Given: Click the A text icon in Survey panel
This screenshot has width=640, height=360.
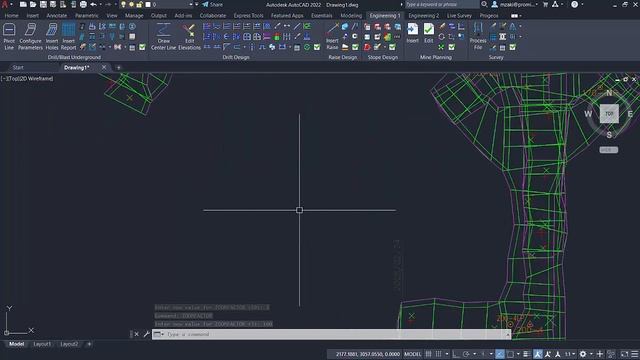Looking at the screenshot, I should pyautogui.click(x=513, y=27).
